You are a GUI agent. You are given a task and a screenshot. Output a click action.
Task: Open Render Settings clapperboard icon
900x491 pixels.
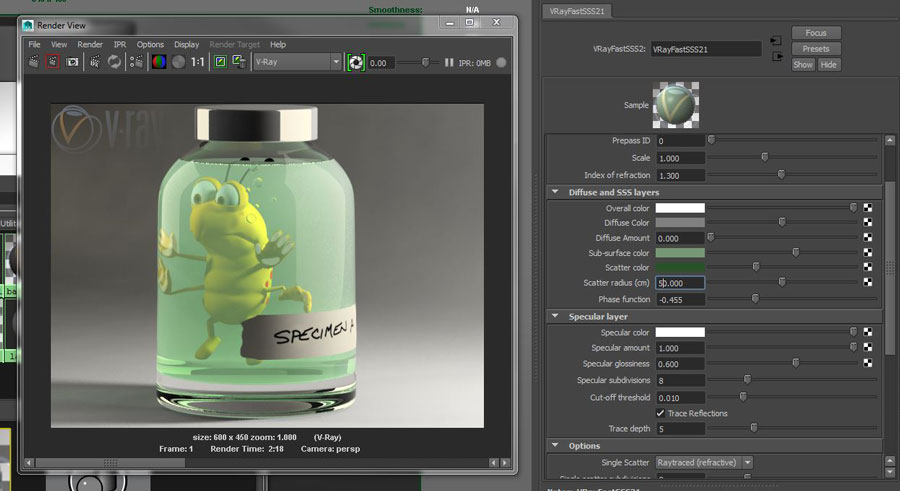(136, 61)
